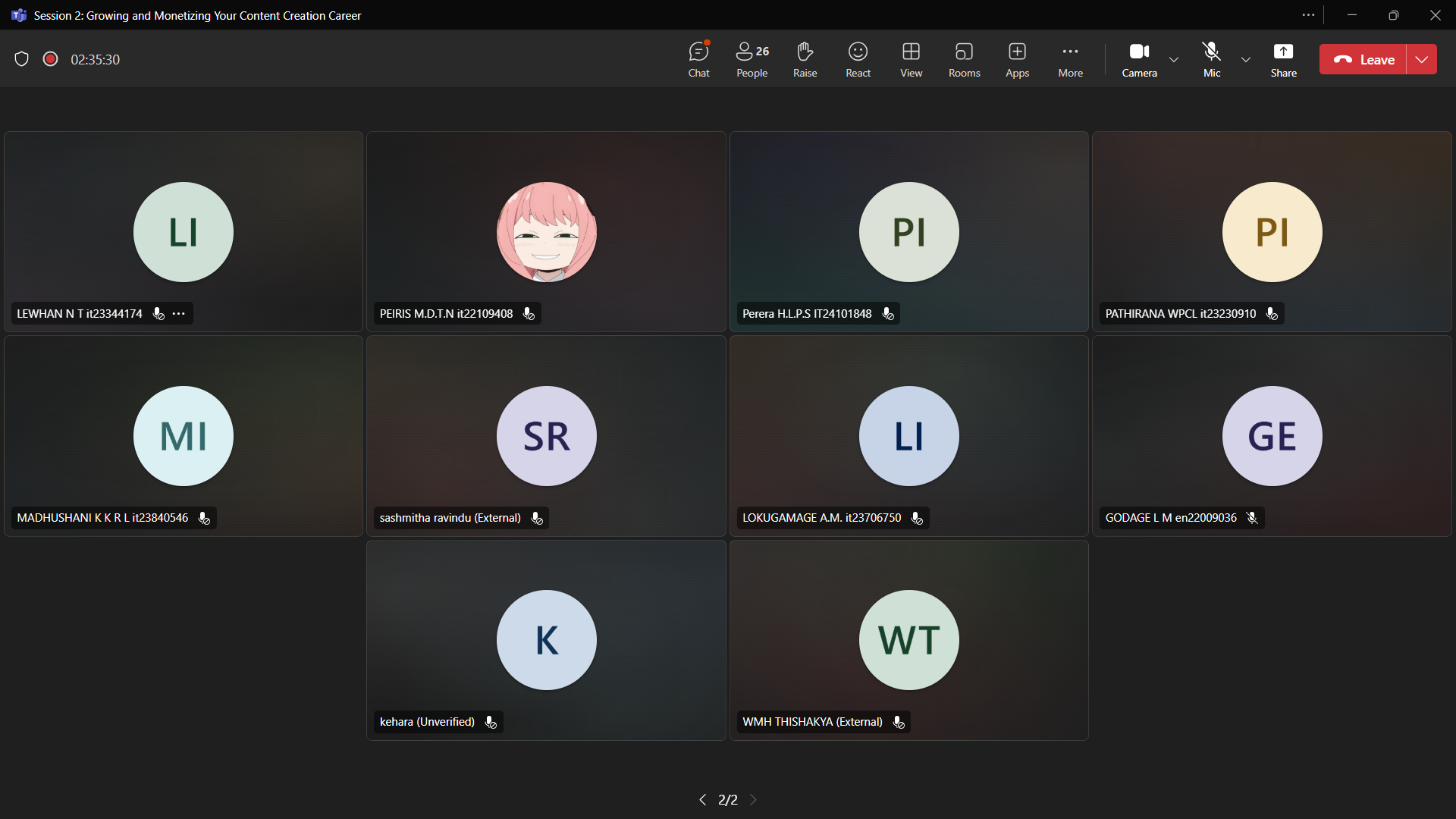The width and height of the screenshot is (1456, 819).
Task: Open options for LEWHAN N T tile
Action: [x=179, y=313]
